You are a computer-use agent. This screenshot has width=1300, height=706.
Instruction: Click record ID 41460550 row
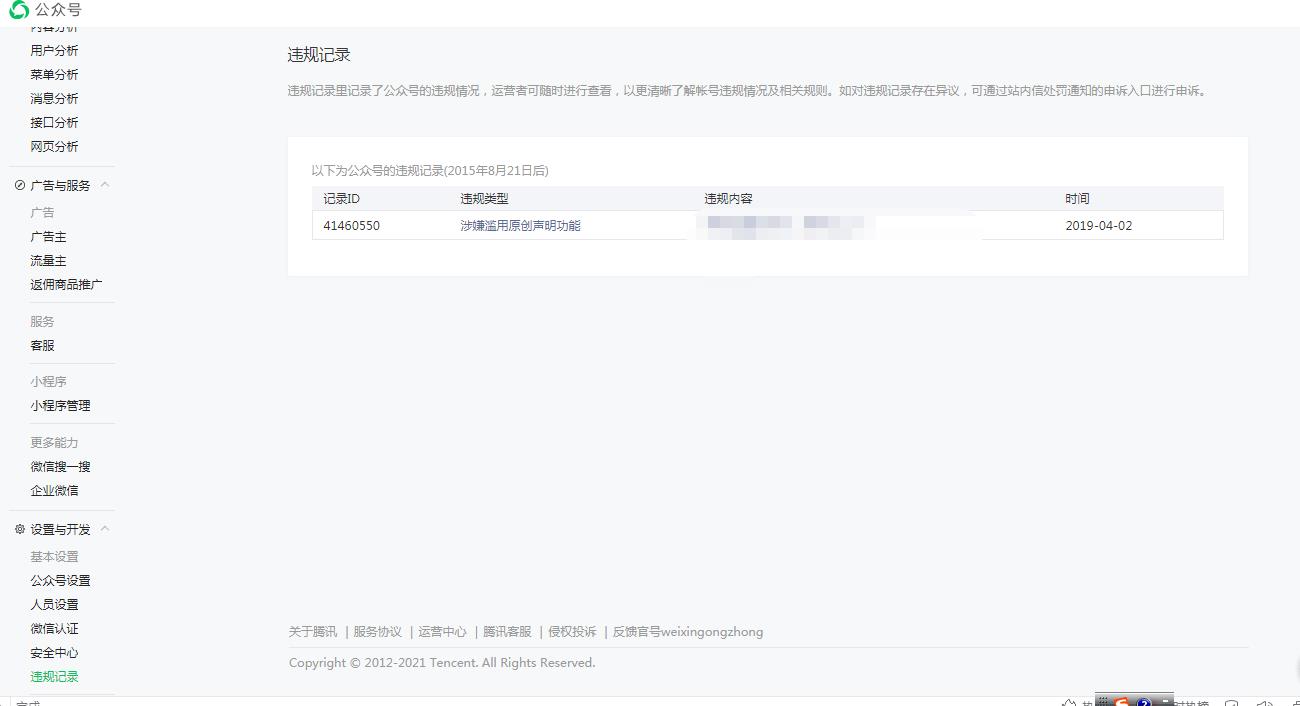[x=351, y=226]
